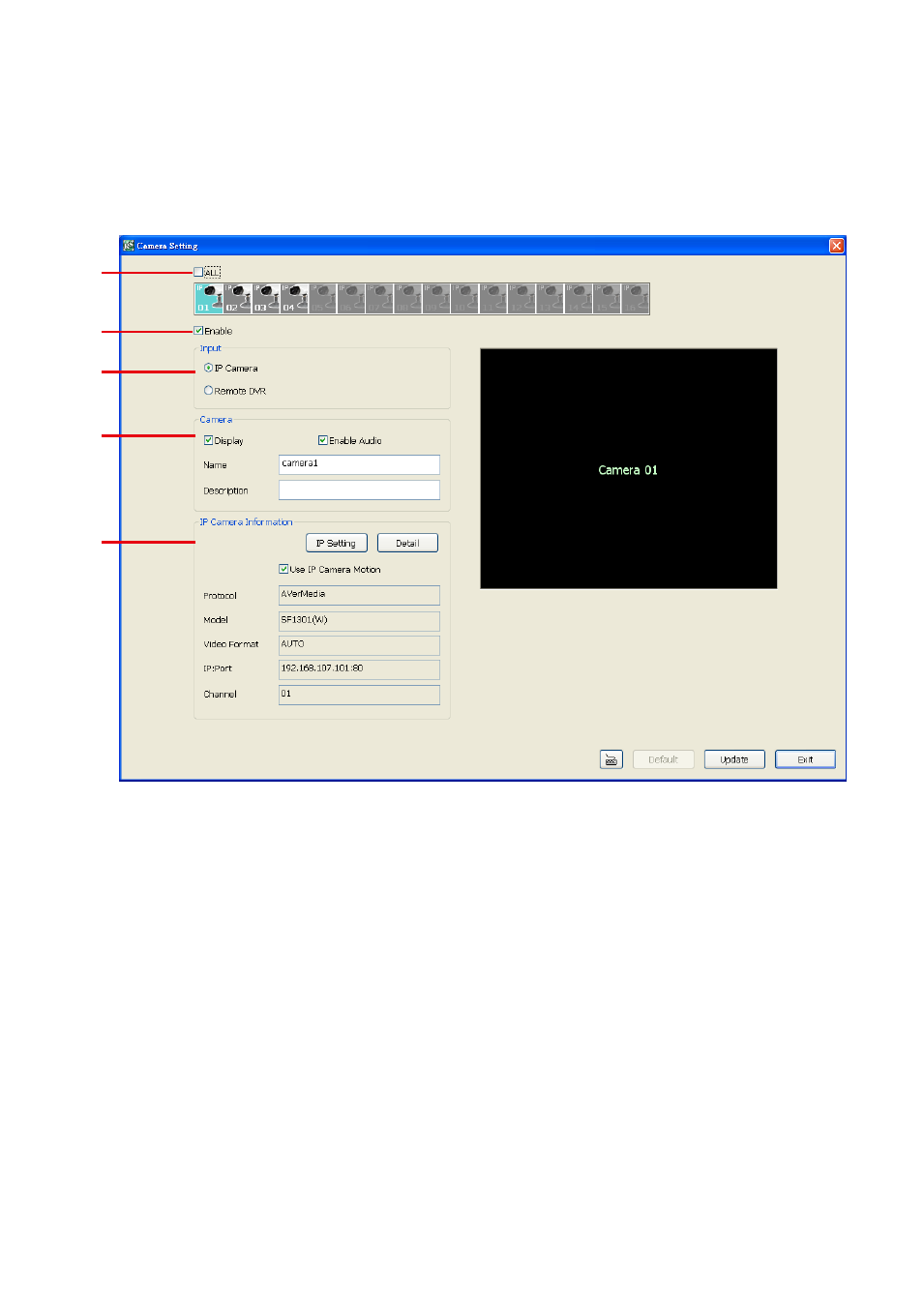Toggle Use IP Camera Motion checkbox
The width and height of the screenshot is (924, 1306).
283,569
